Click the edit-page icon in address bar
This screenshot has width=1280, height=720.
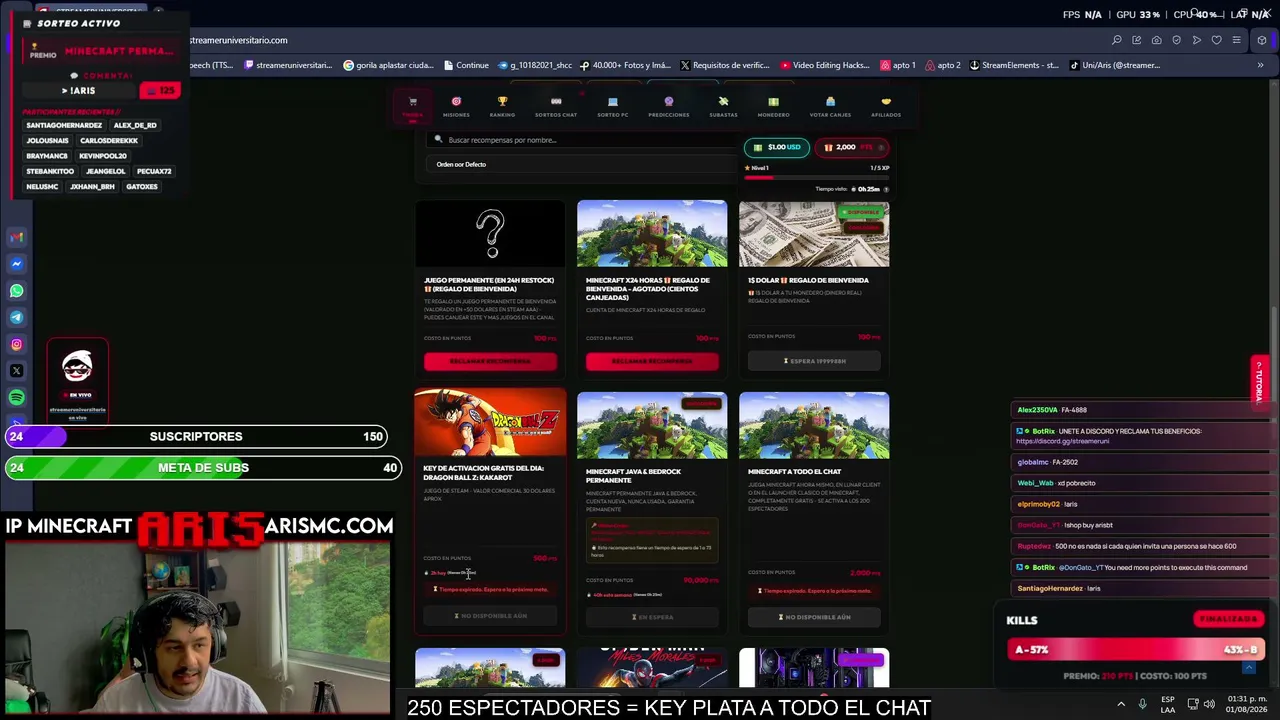pyautogui.click(x=1137, y=40)
